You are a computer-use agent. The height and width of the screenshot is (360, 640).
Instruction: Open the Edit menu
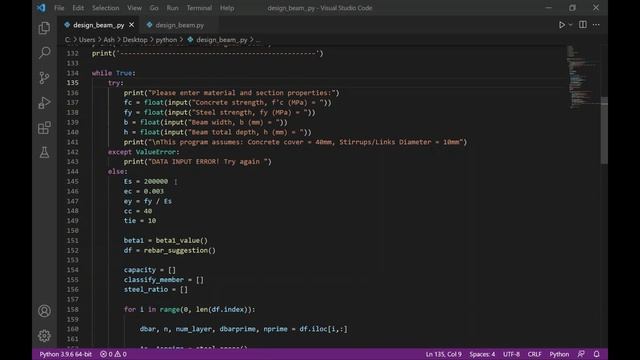[78, 8]
